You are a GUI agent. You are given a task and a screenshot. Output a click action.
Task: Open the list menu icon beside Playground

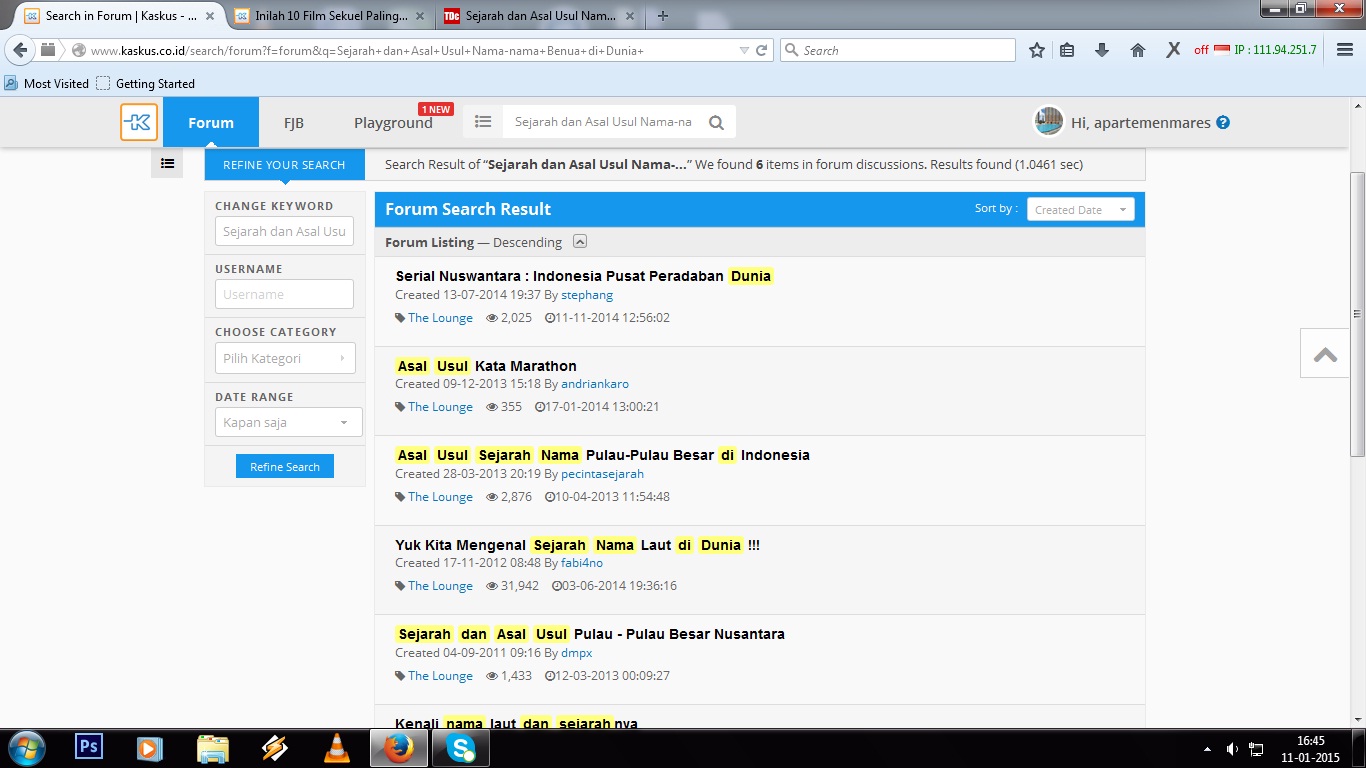483,122
